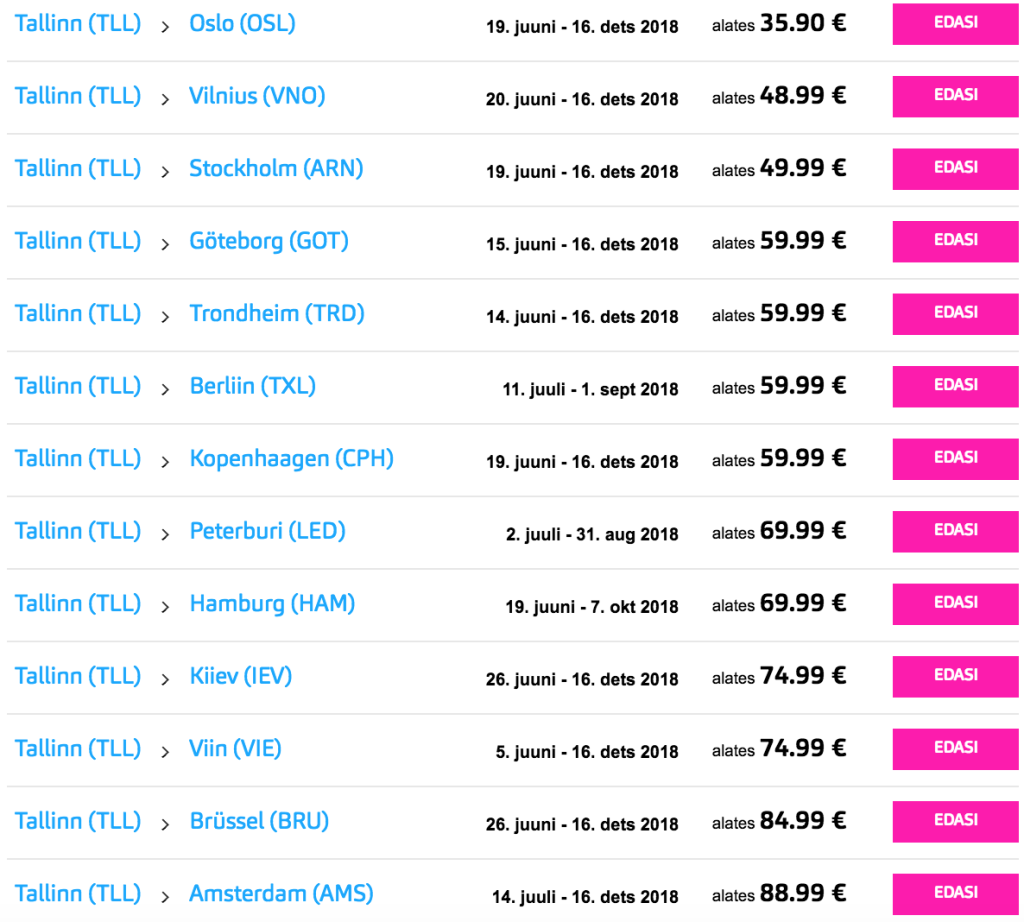
Task: Click the arrow before Berliin (TXL)
Action: pos(165,389)
